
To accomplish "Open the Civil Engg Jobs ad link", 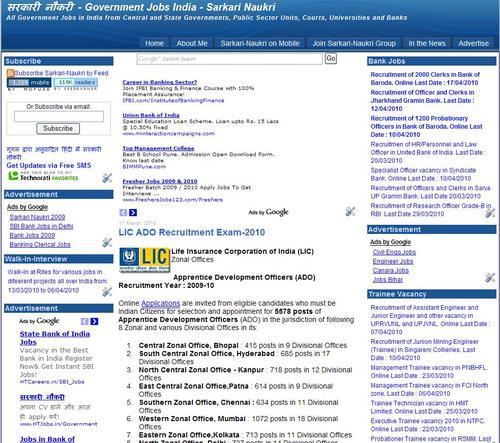I will [x=394, y=252].
